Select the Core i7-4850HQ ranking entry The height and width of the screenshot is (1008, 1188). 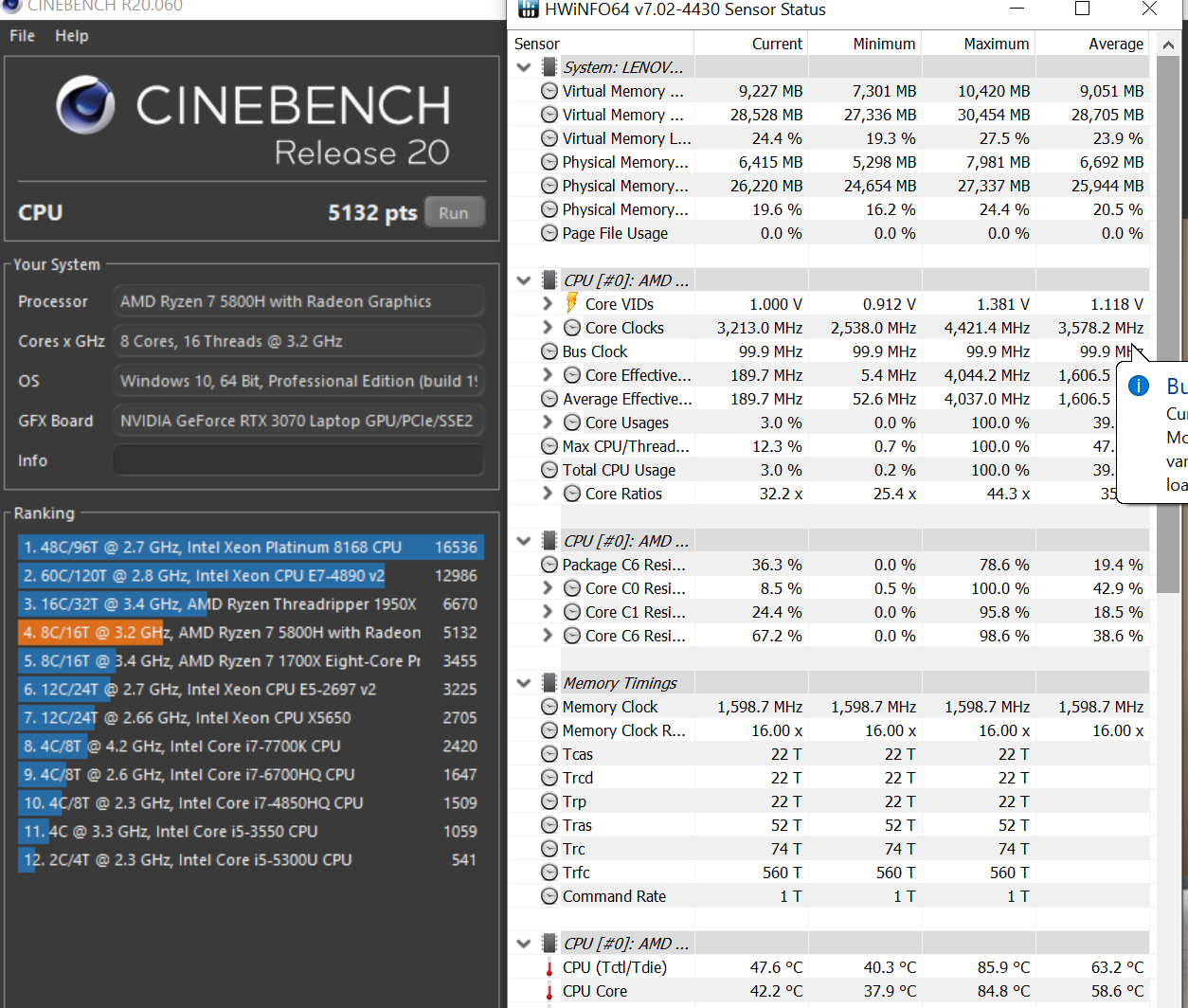tap(251, 802)
